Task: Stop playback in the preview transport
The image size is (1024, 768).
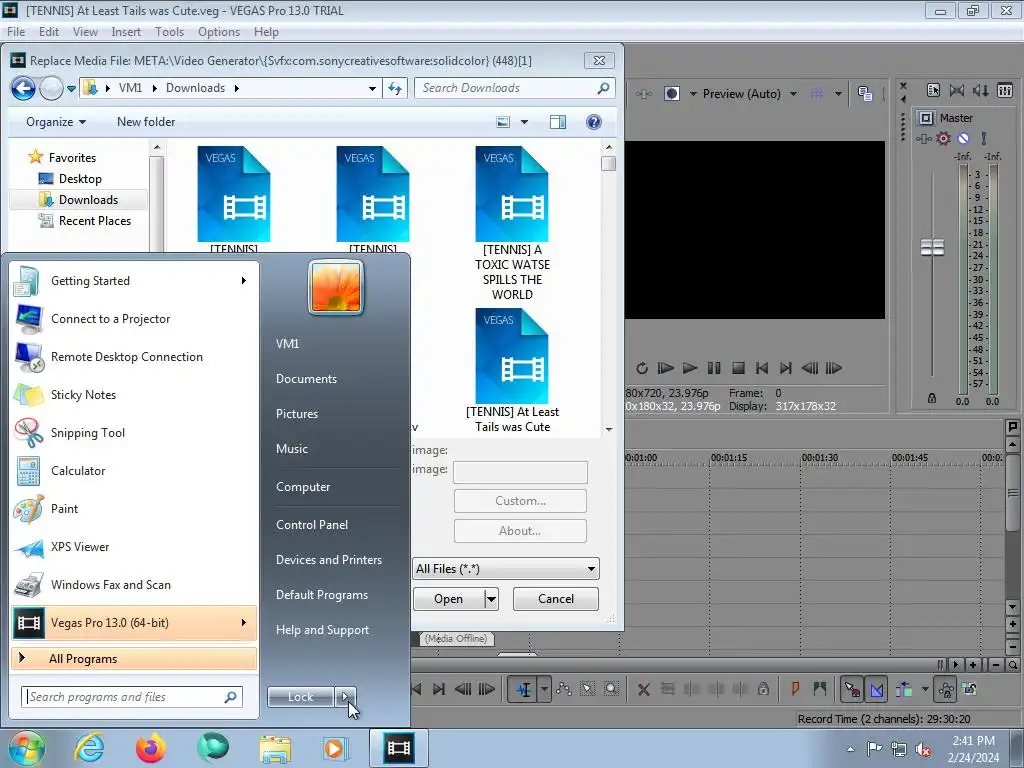Action: (738, 368)
